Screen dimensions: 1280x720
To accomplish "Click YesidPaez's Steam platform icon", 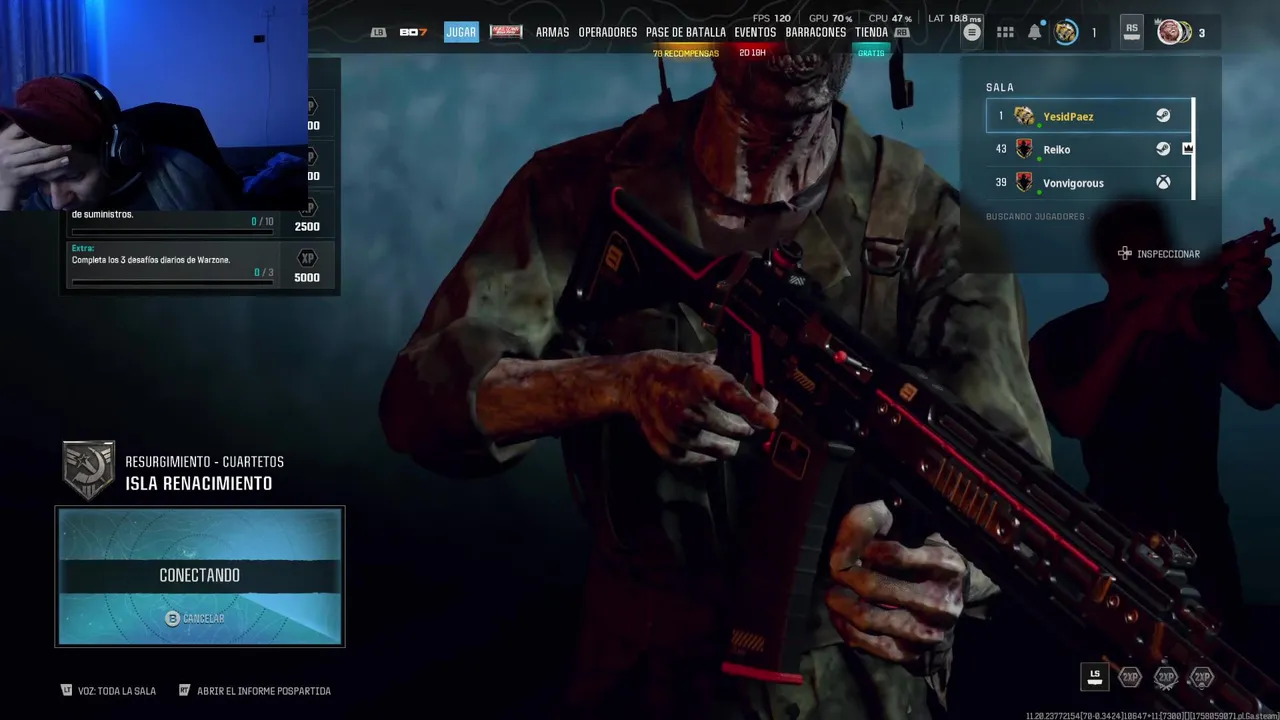I will [1163, 116].
